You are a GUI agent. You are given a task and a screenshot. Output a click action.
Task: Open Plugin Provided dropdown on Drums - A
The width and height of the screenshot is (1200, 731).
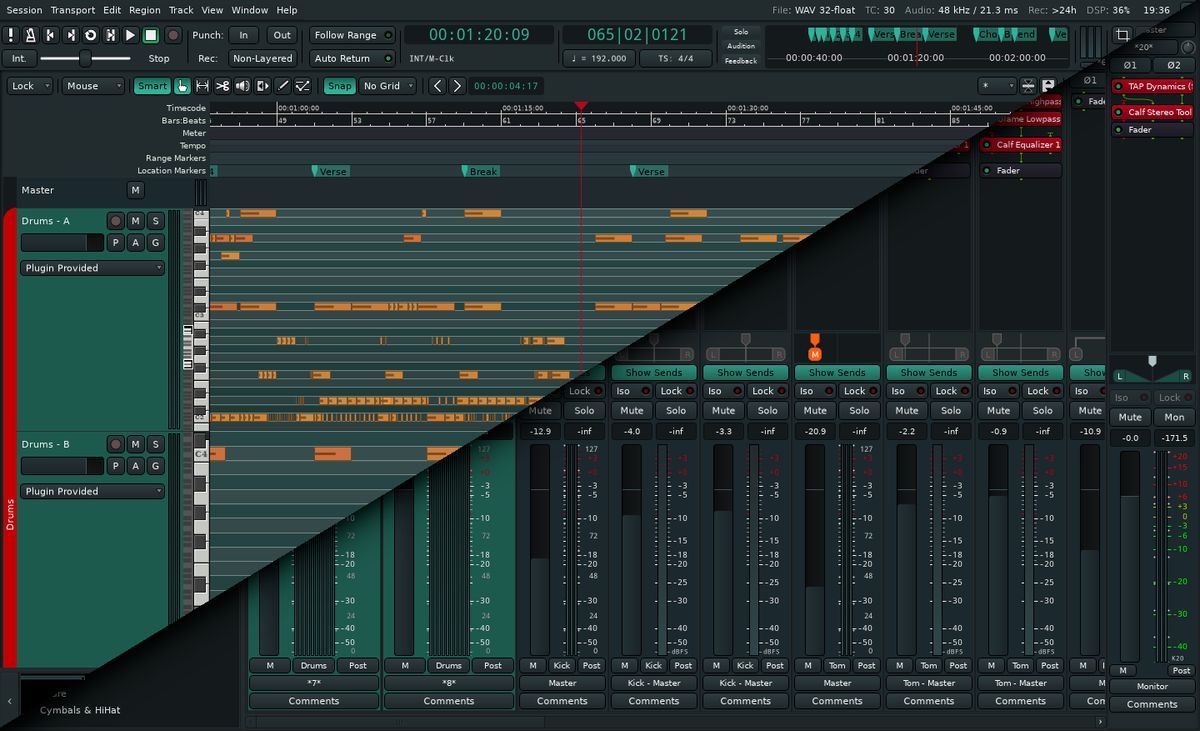tap(92, 268)
